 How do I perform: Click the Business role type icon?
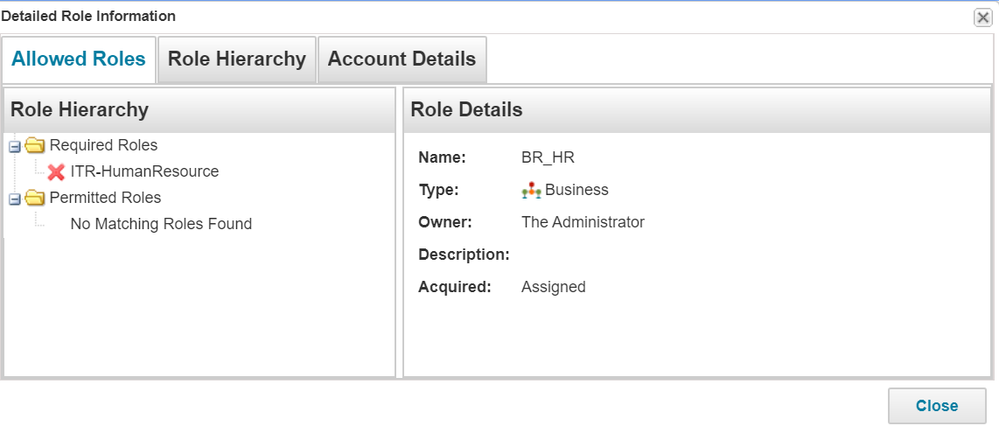coord(531,190)
